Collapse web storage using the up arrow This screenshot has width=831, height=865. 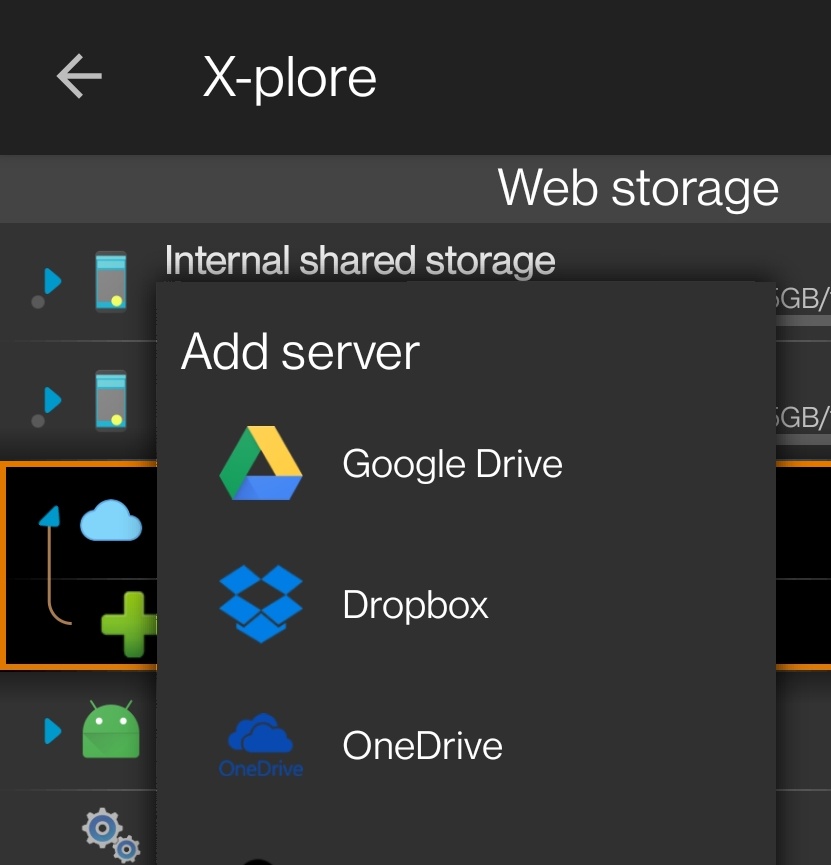(50, 517)
